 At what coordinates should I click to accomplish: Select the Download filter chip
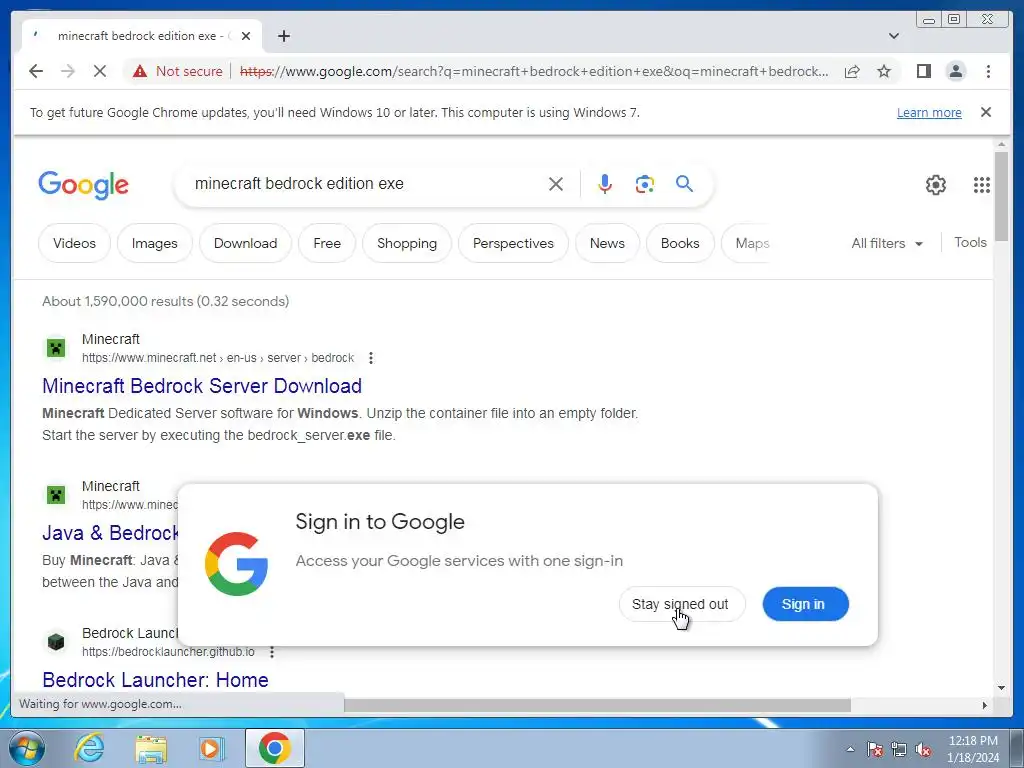(246, 243)
